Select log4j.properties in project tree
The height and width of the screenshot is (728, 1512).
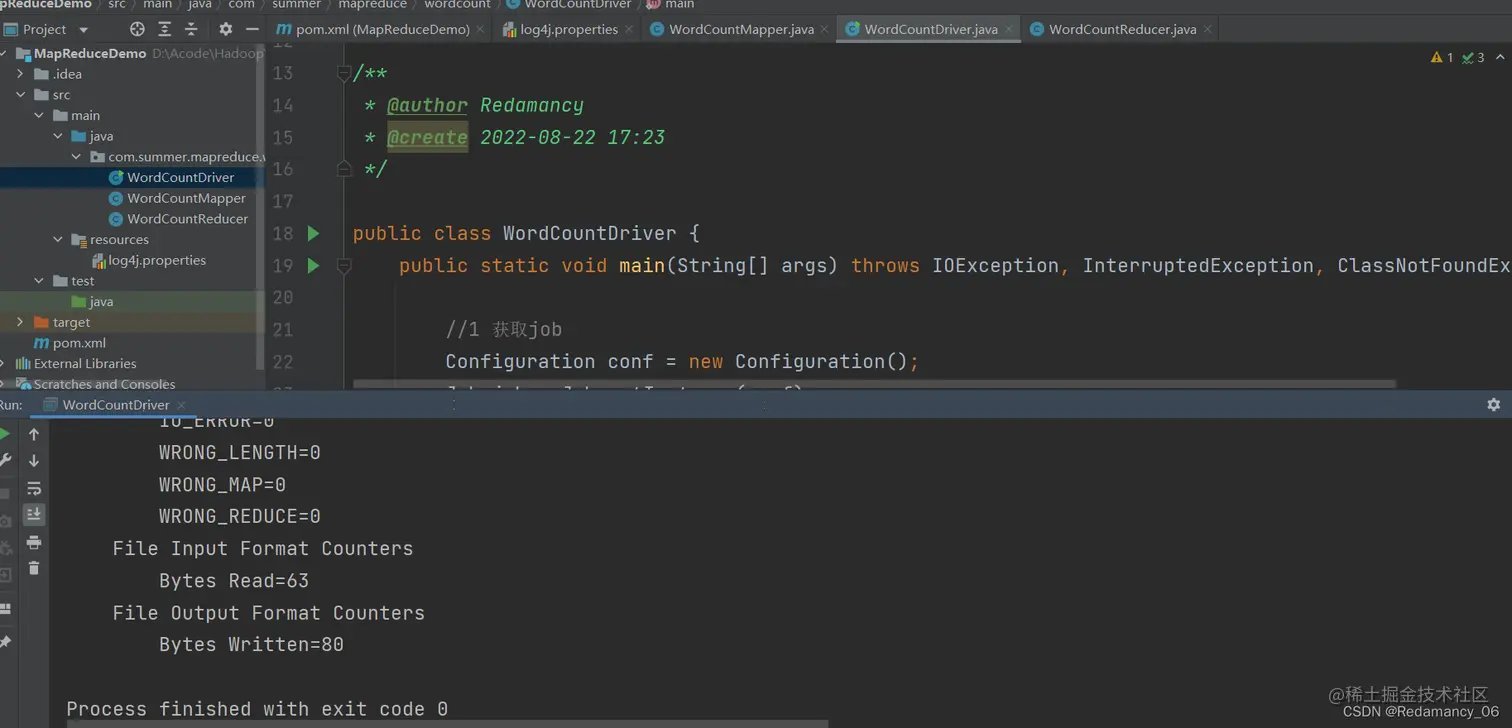(157, 260)
